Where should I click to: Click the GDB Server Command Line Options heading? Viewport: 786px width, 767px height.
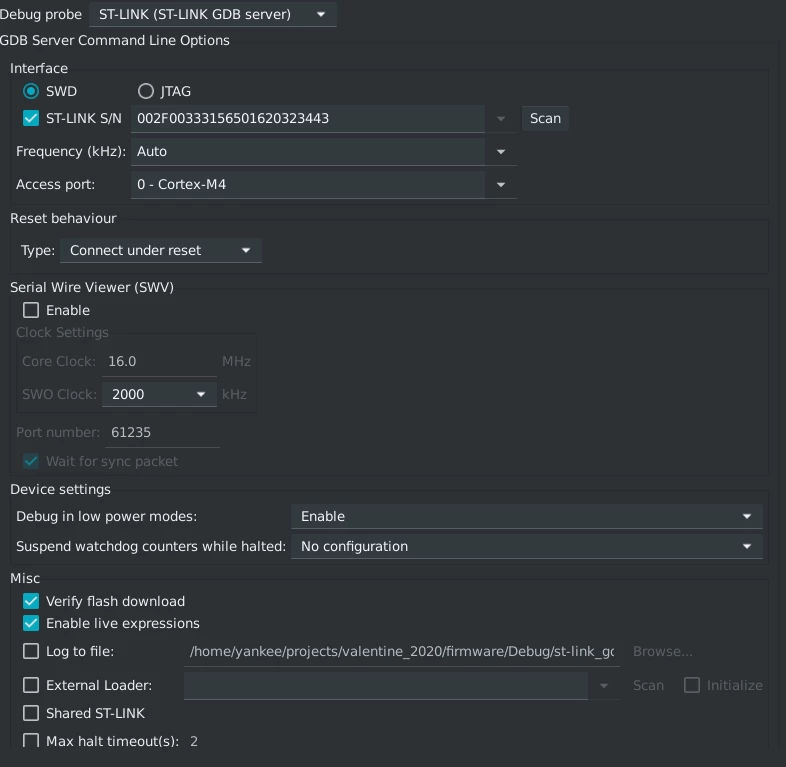tap(115, 41)
